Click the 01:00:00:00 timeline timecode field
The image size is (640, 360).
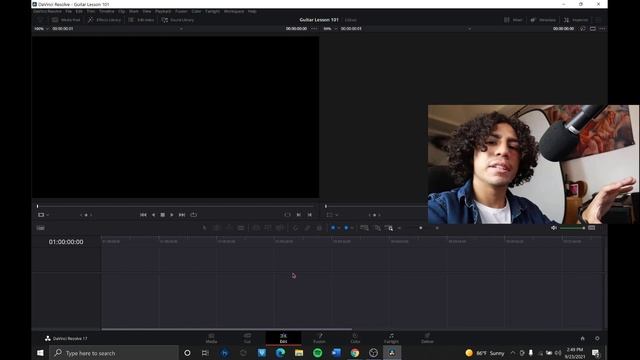click(66, 242)
